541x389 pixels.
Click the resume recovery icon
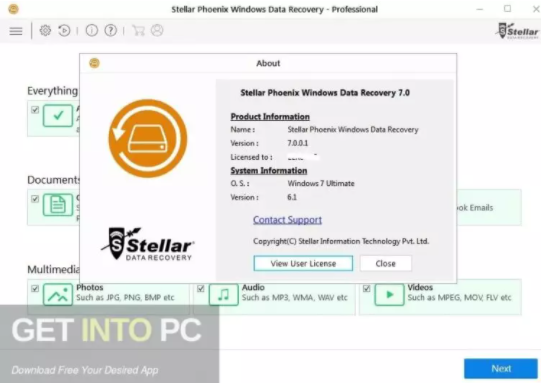tap(64, 31)
